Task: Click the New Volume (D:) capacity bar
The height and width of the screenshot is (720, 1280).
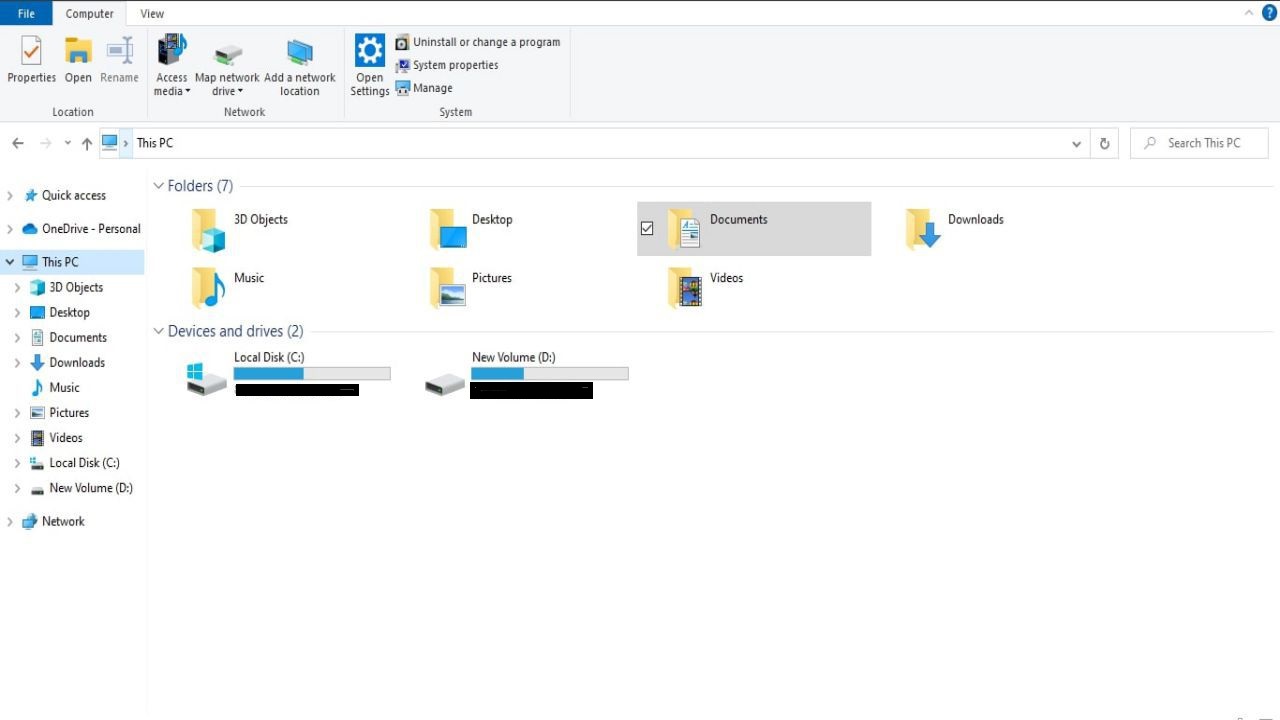Action: pos(549,373)
